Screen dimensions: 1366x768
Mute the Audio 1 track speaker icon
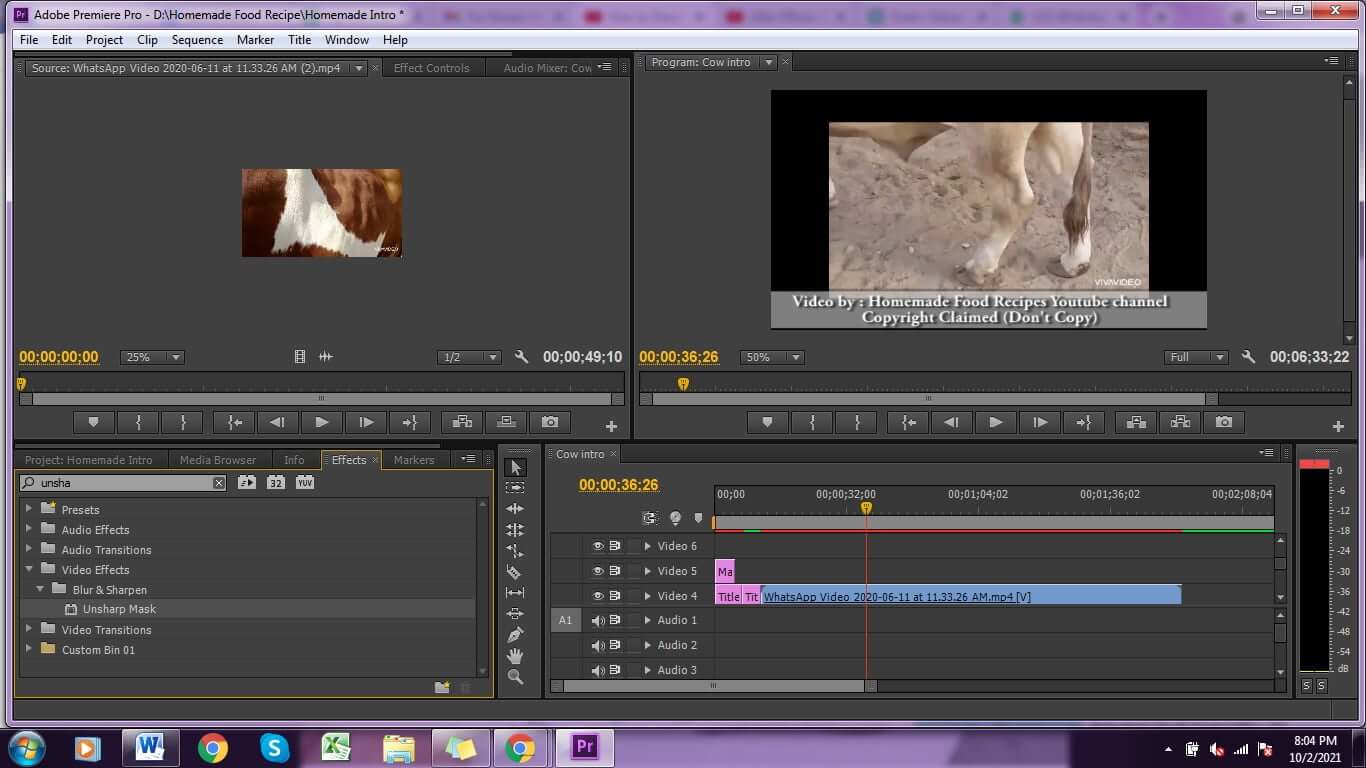click(x=598, y=620)
